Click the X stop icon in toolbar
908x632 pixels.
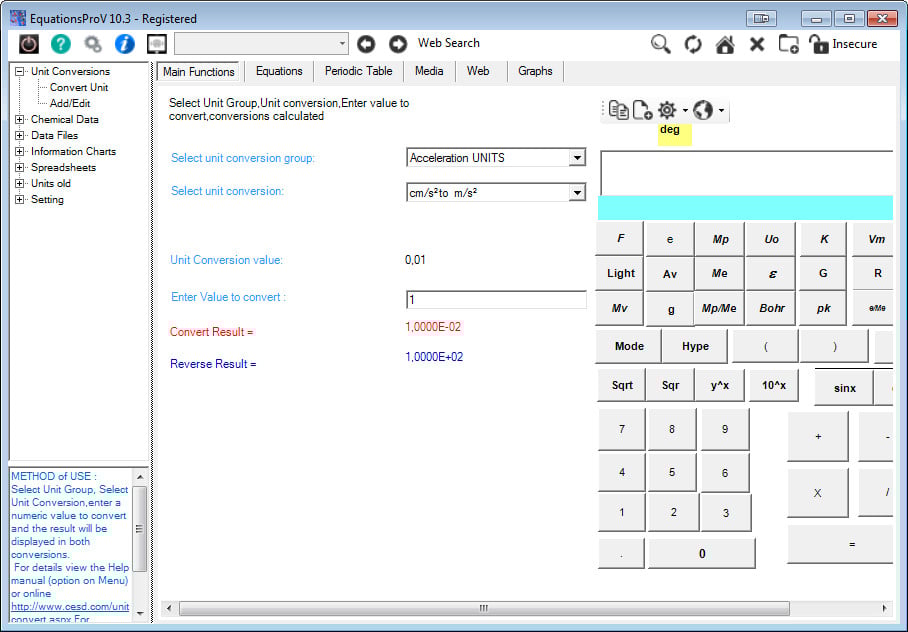click(x=757, y=44)
